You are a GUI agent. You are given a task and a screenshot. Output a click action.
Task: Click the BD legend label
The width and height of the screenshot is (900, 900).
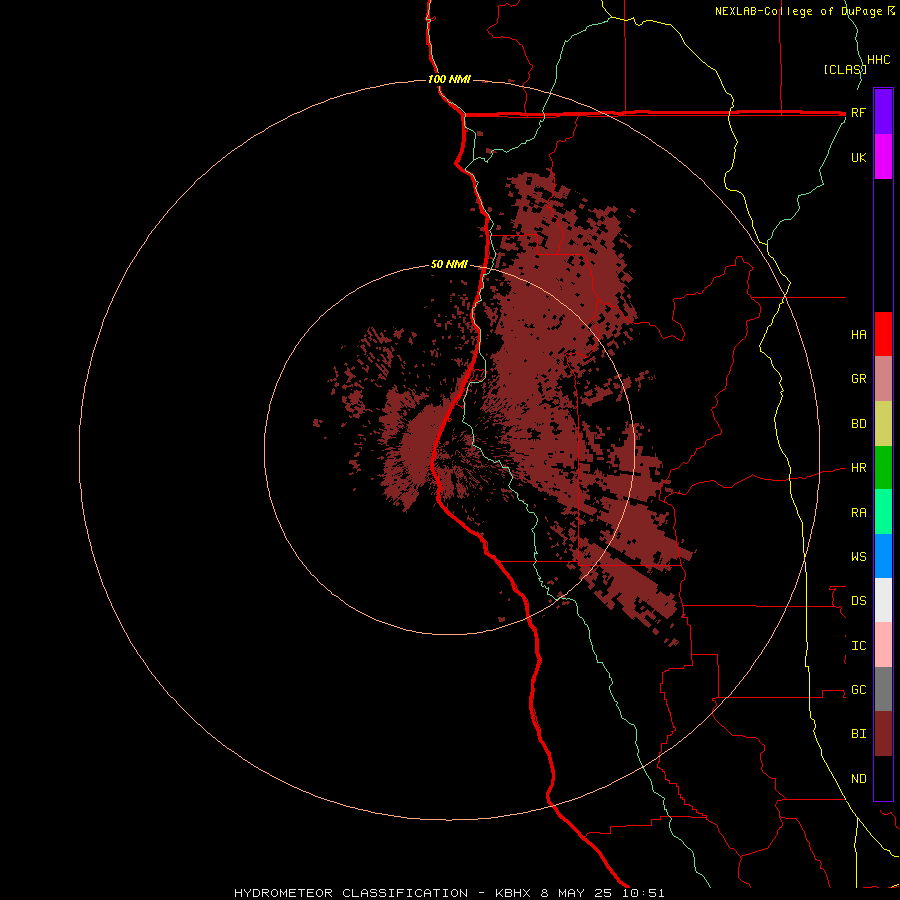tap(859, 424)
